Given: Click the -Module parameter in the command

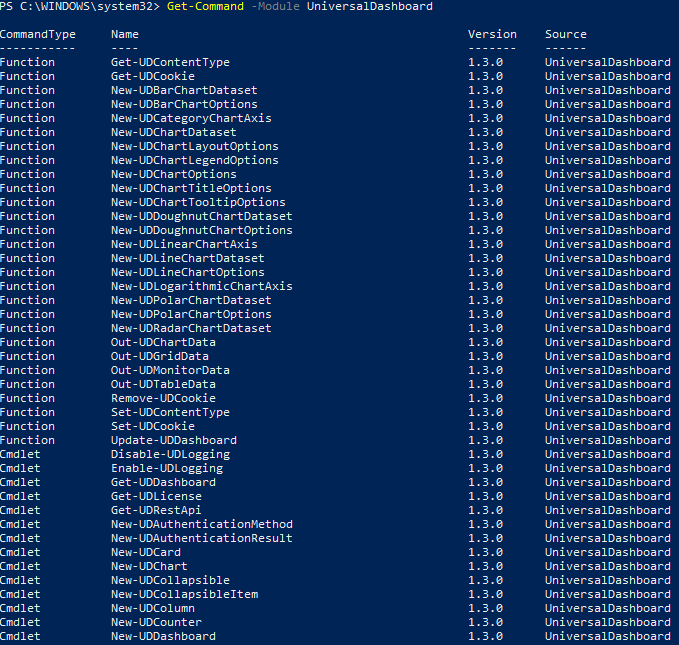Looking at the screenshot, I should [275, 6].
